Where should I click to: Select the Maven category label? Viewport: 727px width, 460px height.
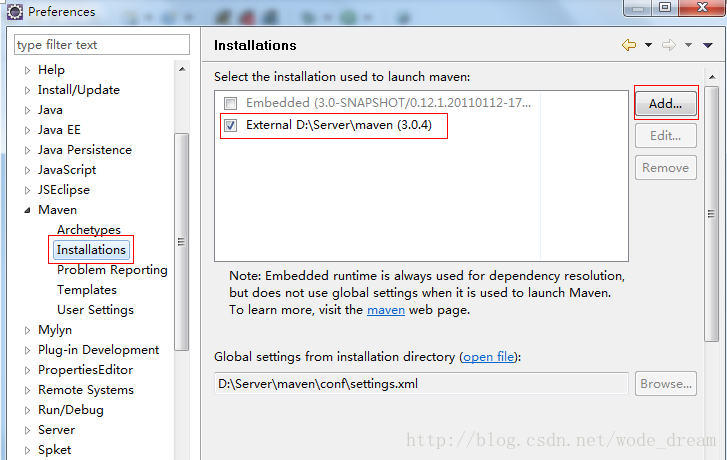pos(57,210)
